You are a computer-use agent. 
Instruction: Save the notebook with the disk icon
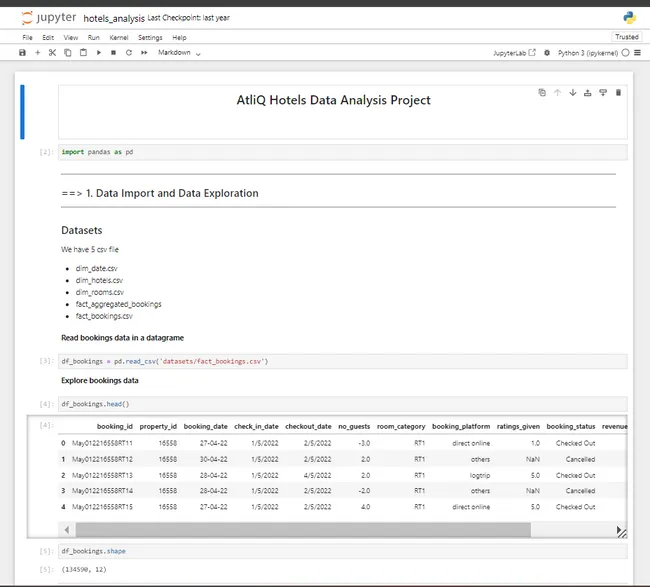point(22,53)
